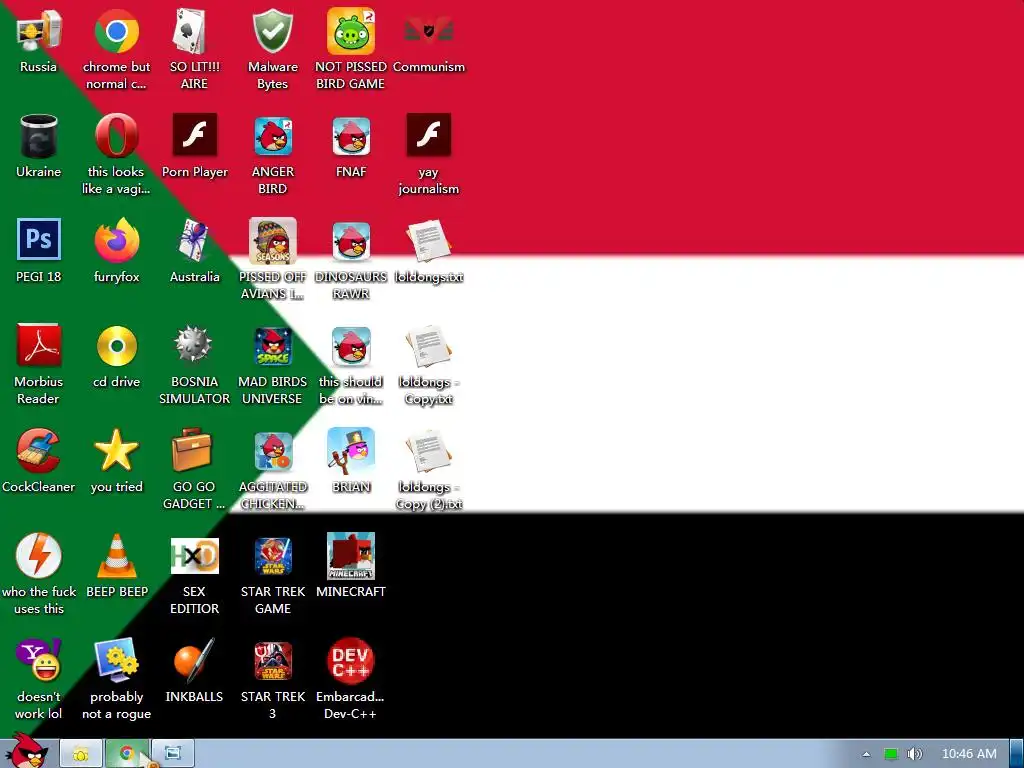The height and width of the screenshot is (768, 1024).
Task: Open the volume speaker tray icon
Action: [x=915, y=754]
